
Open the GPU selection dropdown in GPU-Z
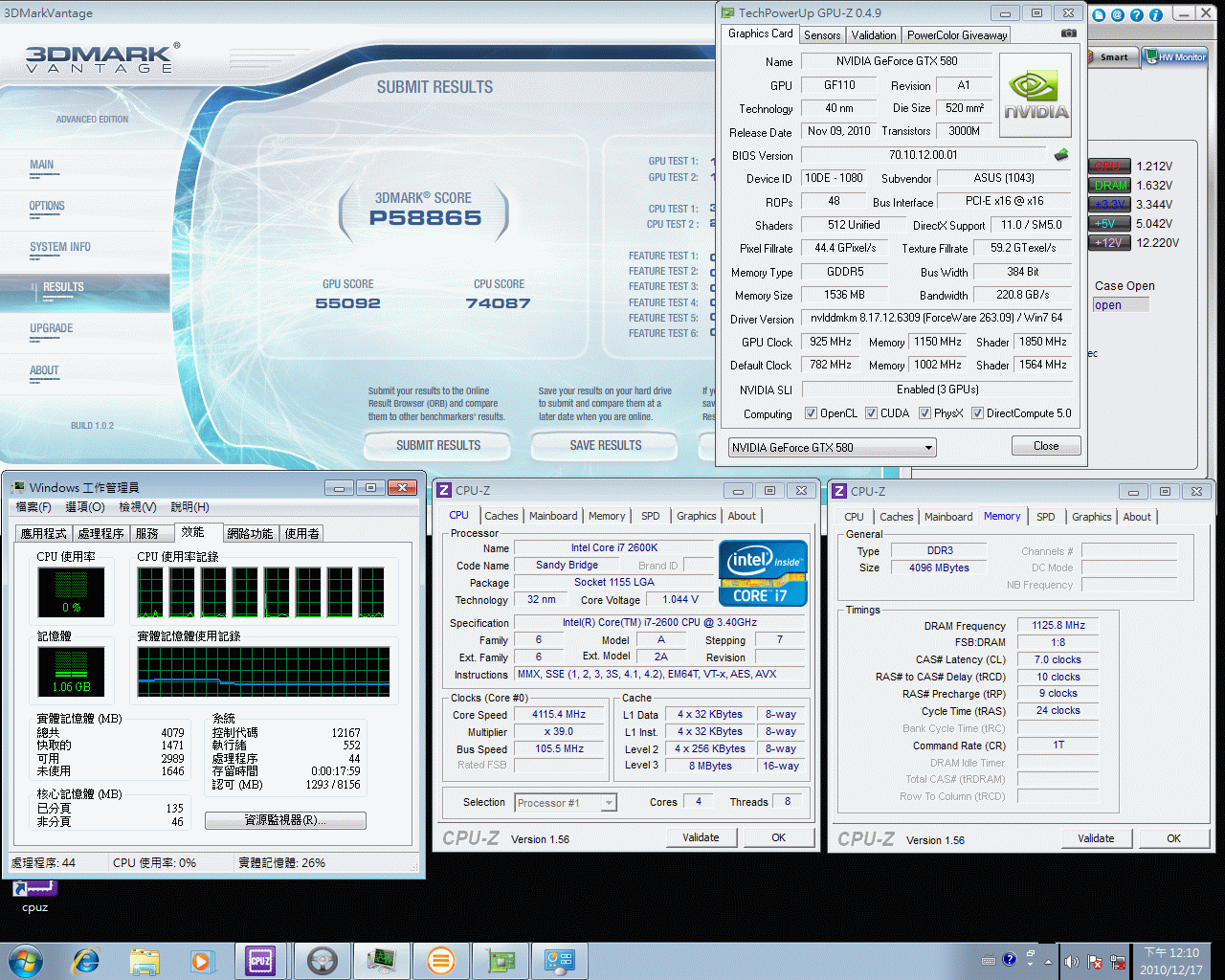832,447
